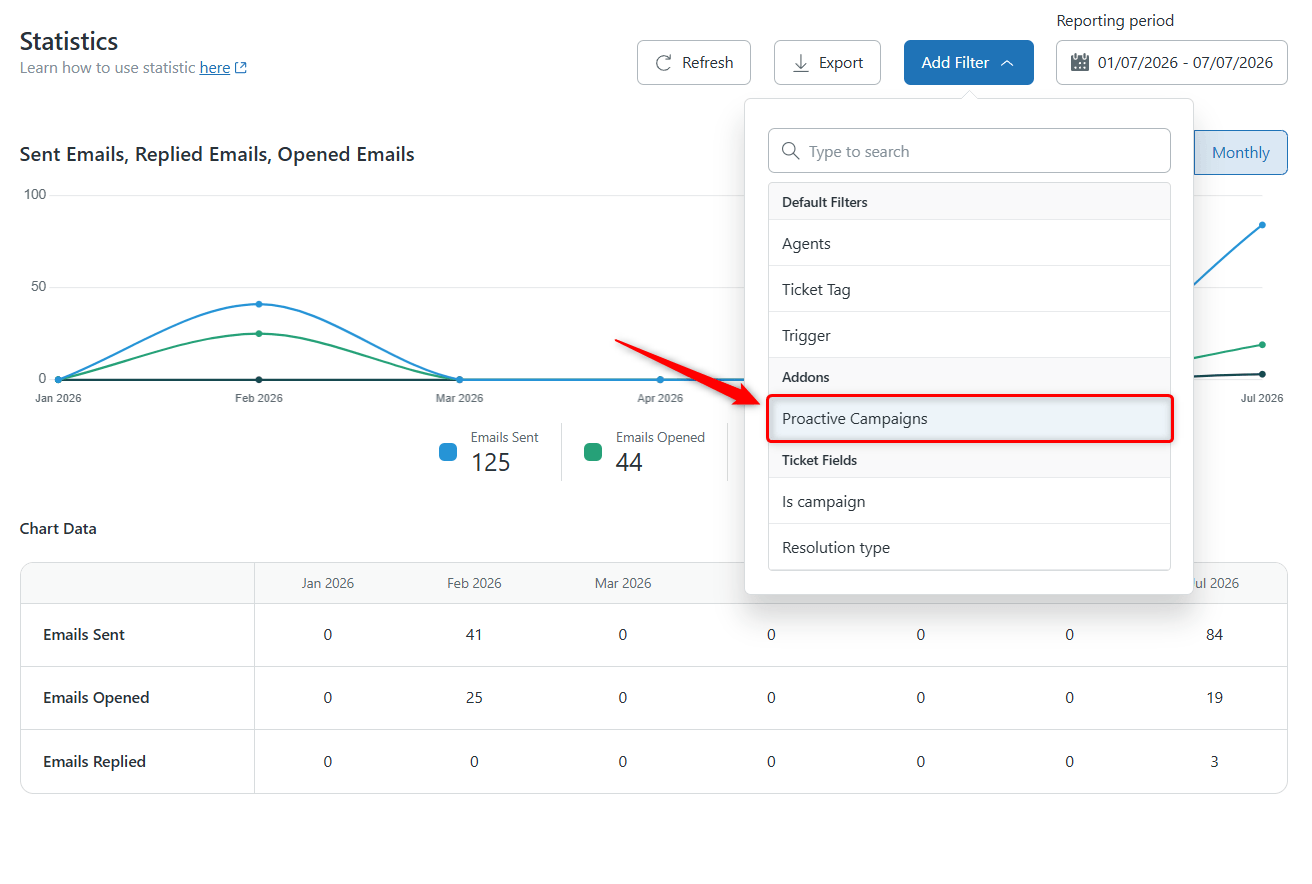This screenshot has height=884, width=1312.
Task: Select the Ticket Tag filter
Action: 969,289
